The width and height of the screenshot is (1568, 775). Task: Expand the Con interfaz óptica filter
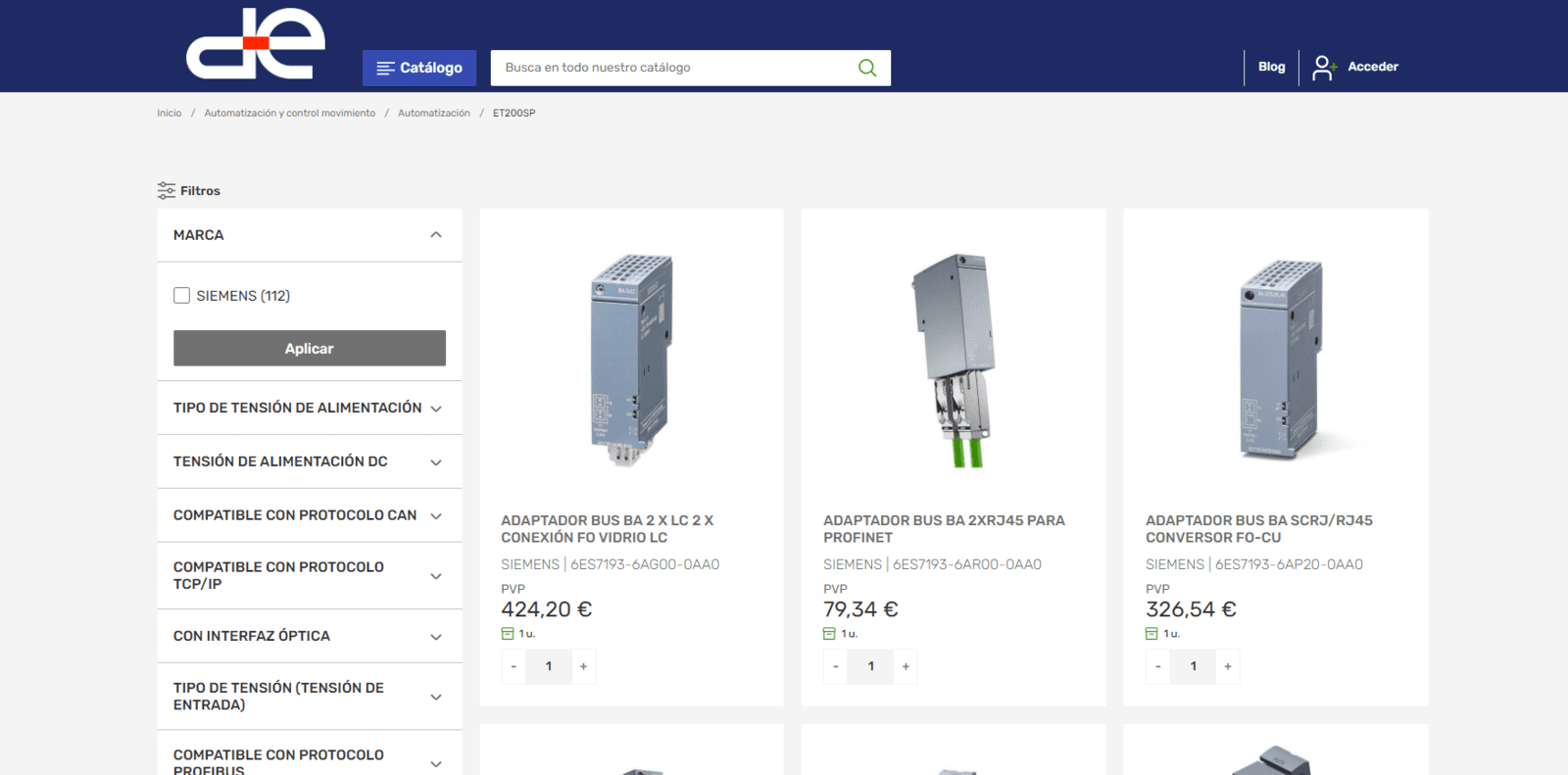pos(436,637)
